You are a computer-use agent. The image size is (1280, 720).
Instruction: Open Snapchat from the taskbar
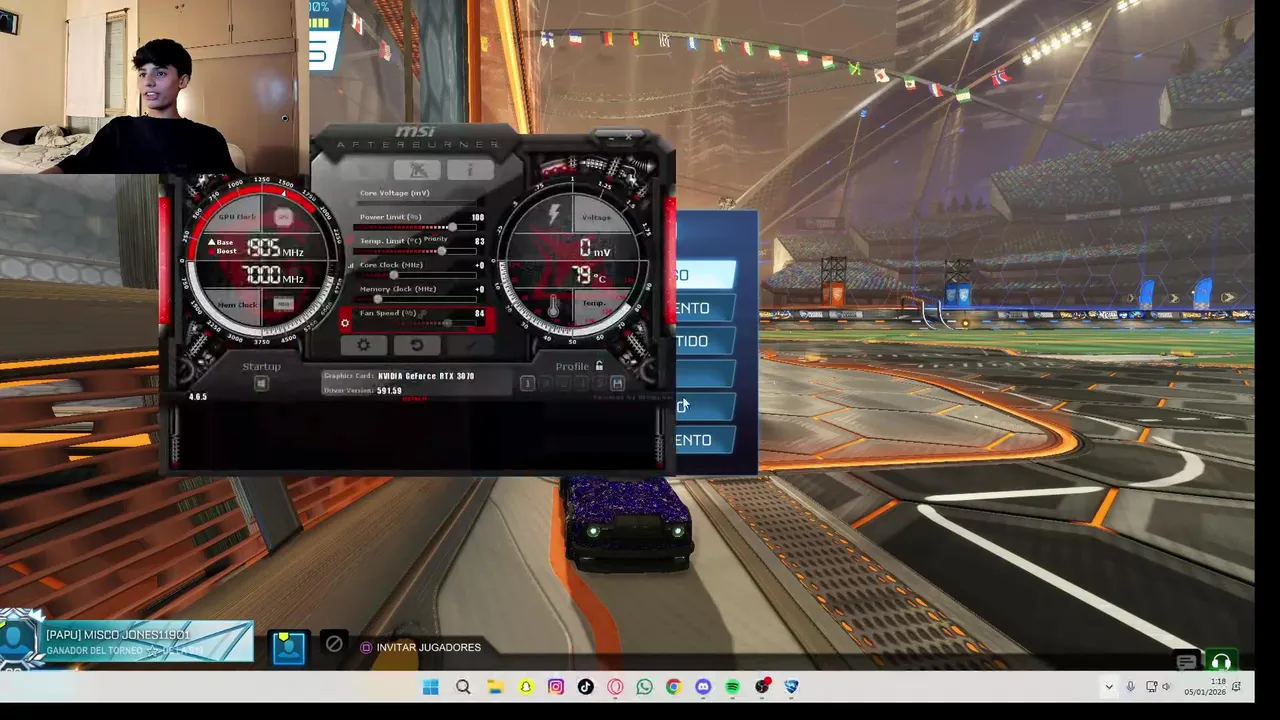click(x=526, y=687)
